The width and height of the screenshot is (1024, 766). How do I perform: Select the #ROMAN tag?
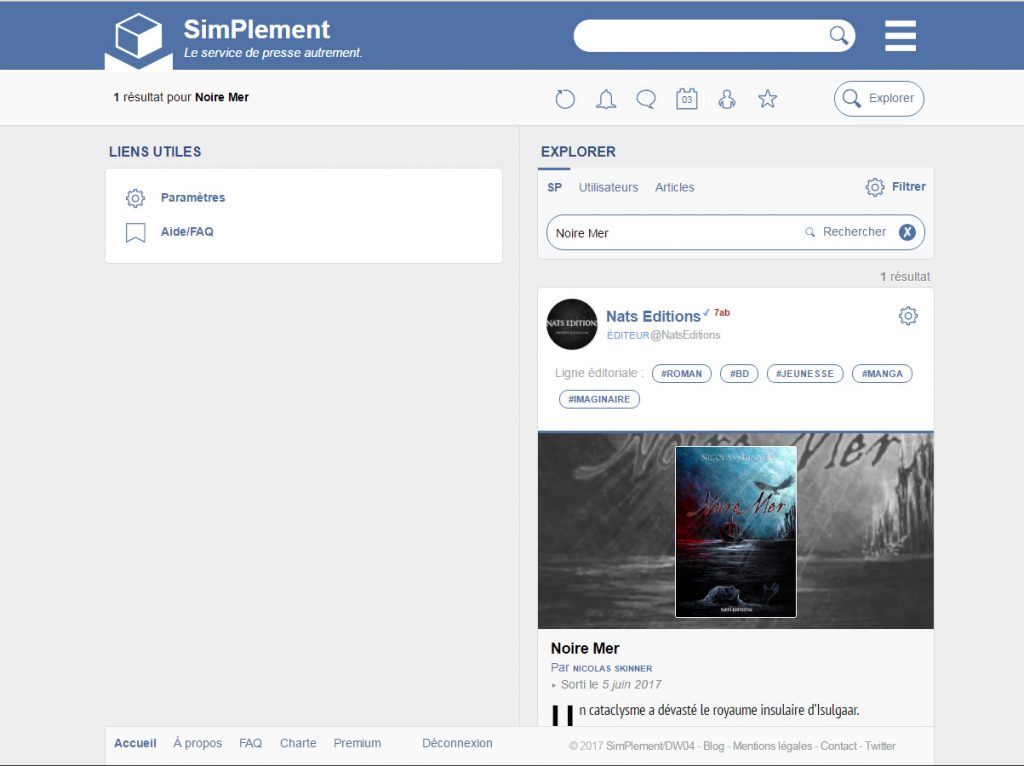pos(681,374)
